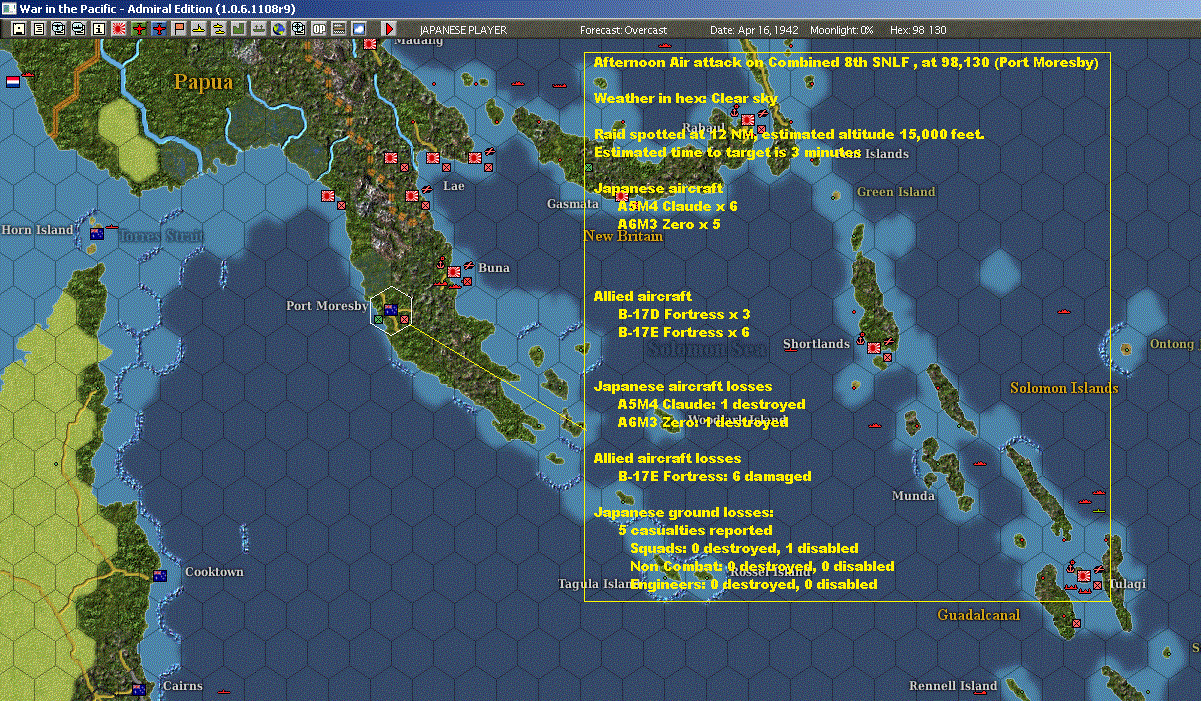Click the Ontong map label
Viewport: 1201px width, 701px height.
[1172, 344]
